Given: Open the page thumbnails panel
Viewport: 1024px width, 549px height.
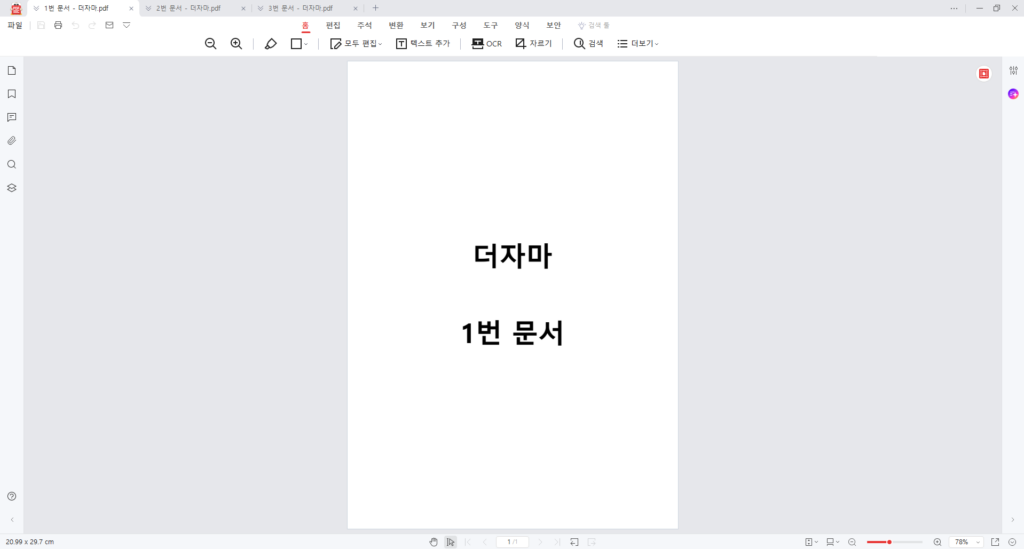Looking at the screenshot, I should pyautogui.click(x=12, y=71).
